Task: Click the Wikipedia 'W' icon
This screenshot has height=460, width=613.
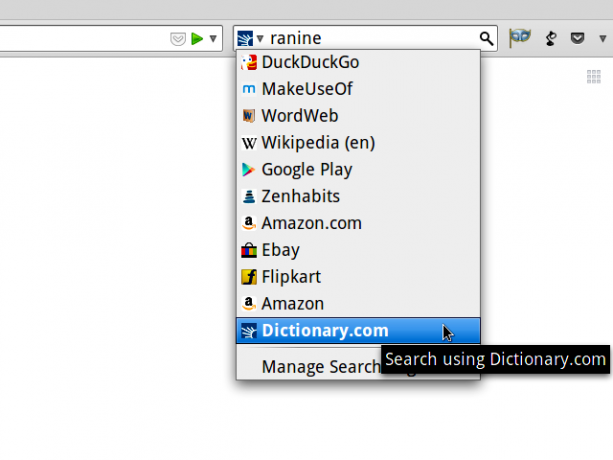Action: 249,143
